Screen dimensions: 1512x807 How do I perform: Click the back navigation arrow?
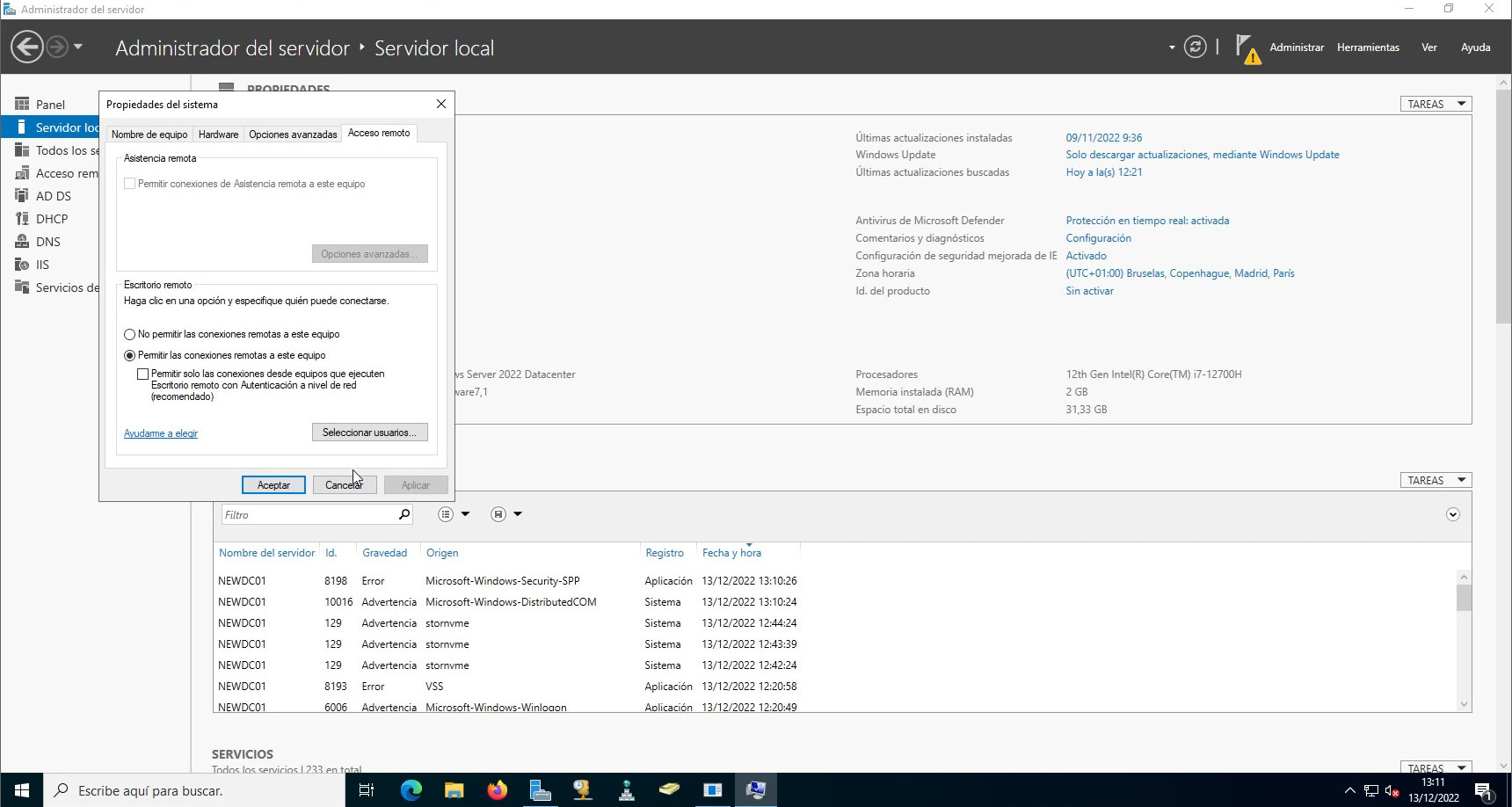[27, 47]
